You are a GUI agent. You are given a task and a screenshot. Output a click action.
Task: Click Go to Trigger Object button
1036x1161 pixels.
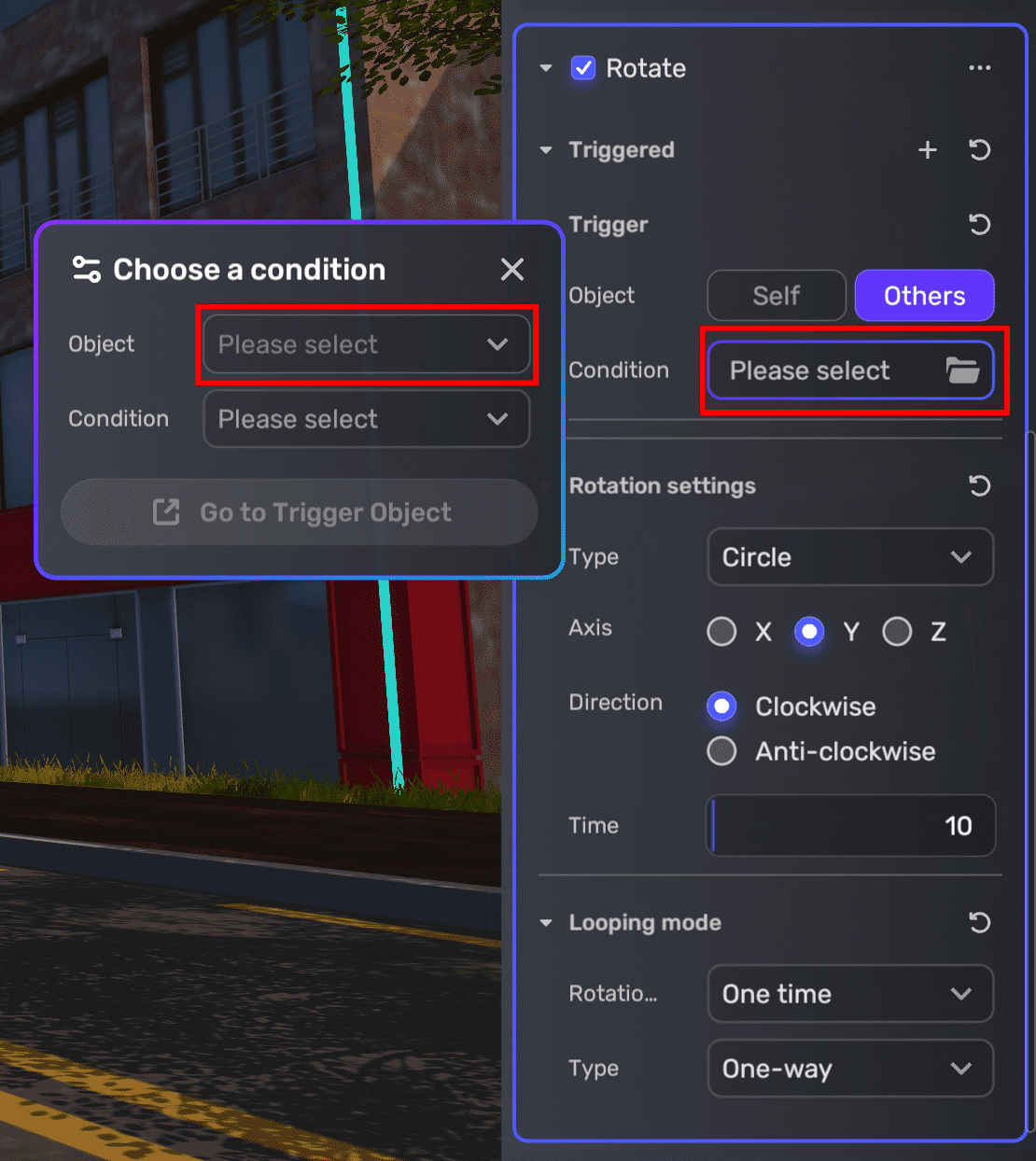300,512
